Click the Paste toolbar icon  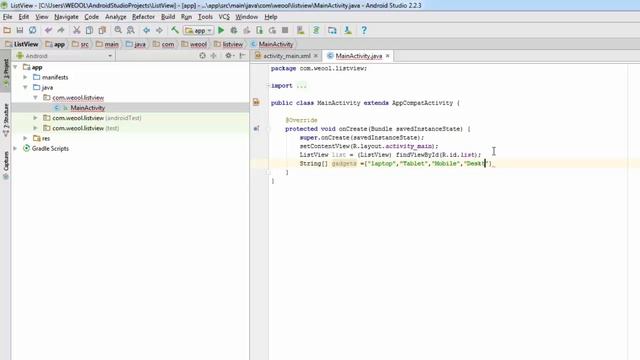pyautogui.click(x=102, y=30)
